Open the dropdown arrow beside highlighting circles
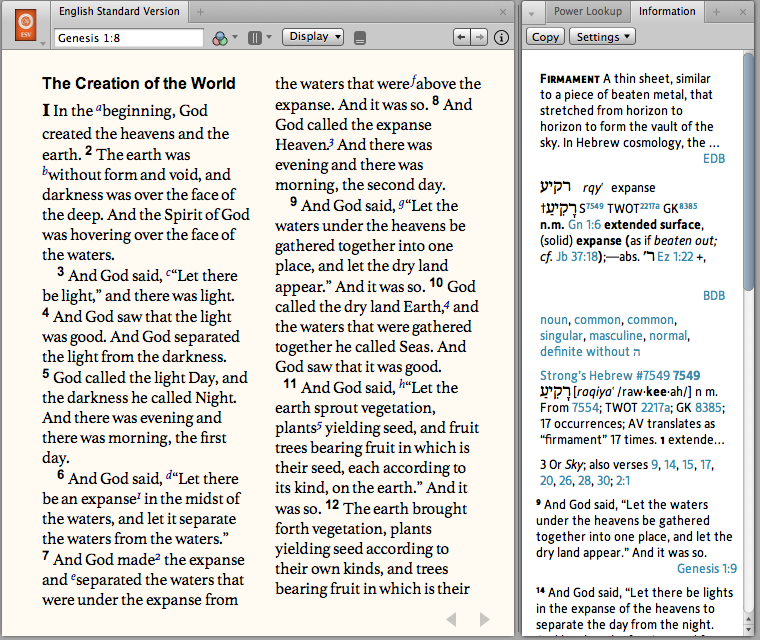This screenshot has width=760, height=640. [x=235, y=37]
